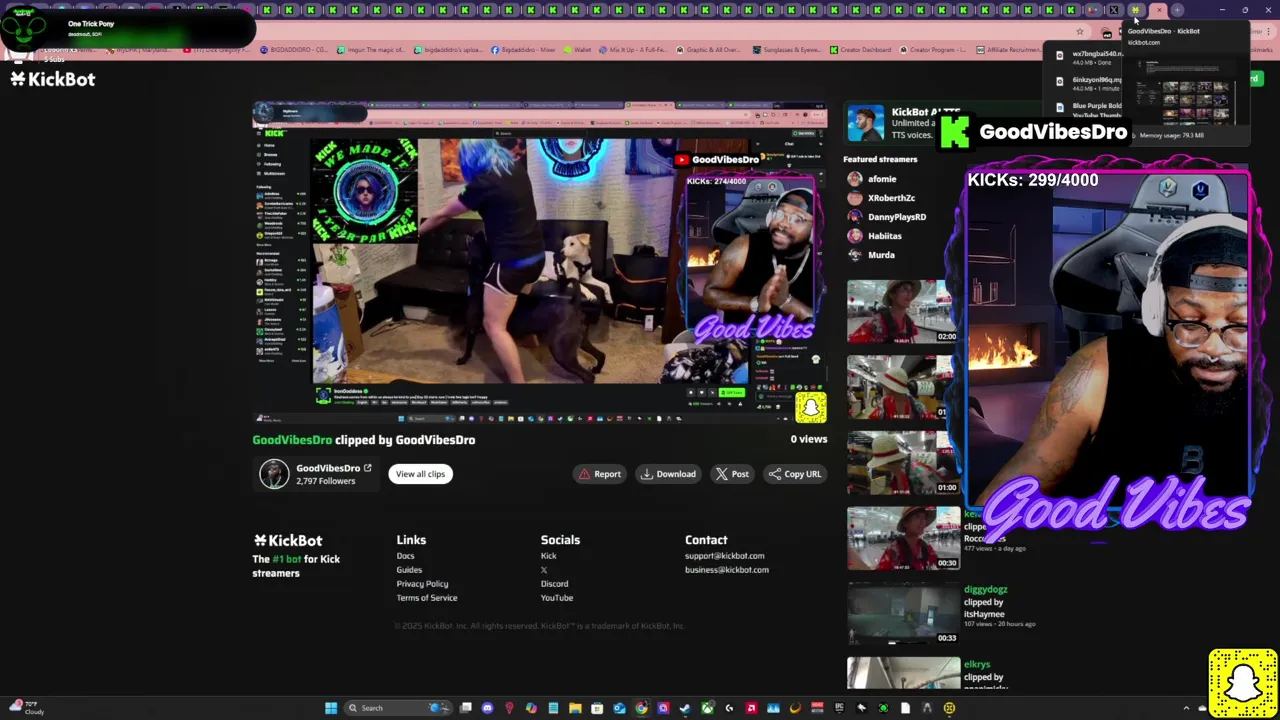Image resolution: width=1280 pixels, height=720 pixels.
Task: Play the main GoodVibesDro clip video
Action: [x=540, y=263]
